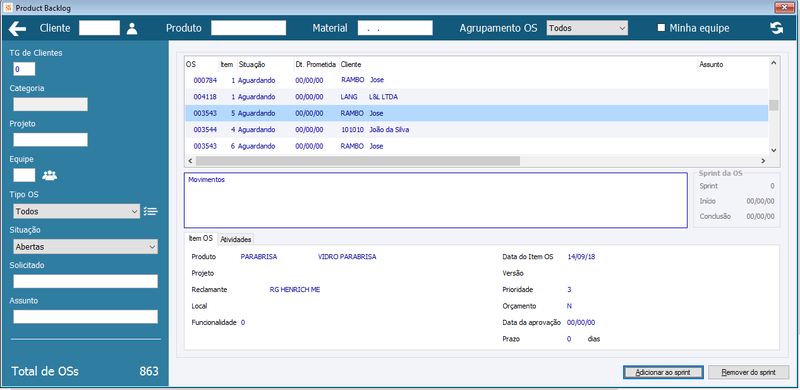
Task: Click Product Backlog title bar app icon
Action: (x=7, y=7)
